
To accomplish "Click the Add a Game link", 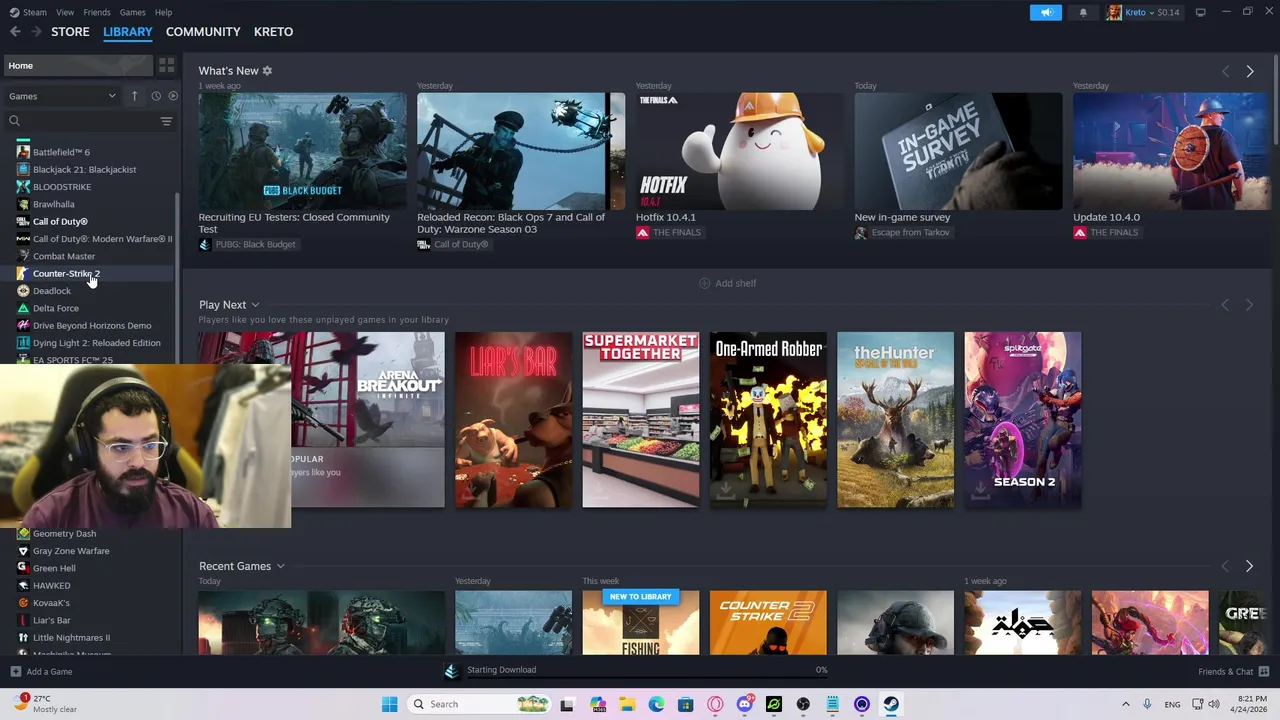I will [x=49, y=672].
